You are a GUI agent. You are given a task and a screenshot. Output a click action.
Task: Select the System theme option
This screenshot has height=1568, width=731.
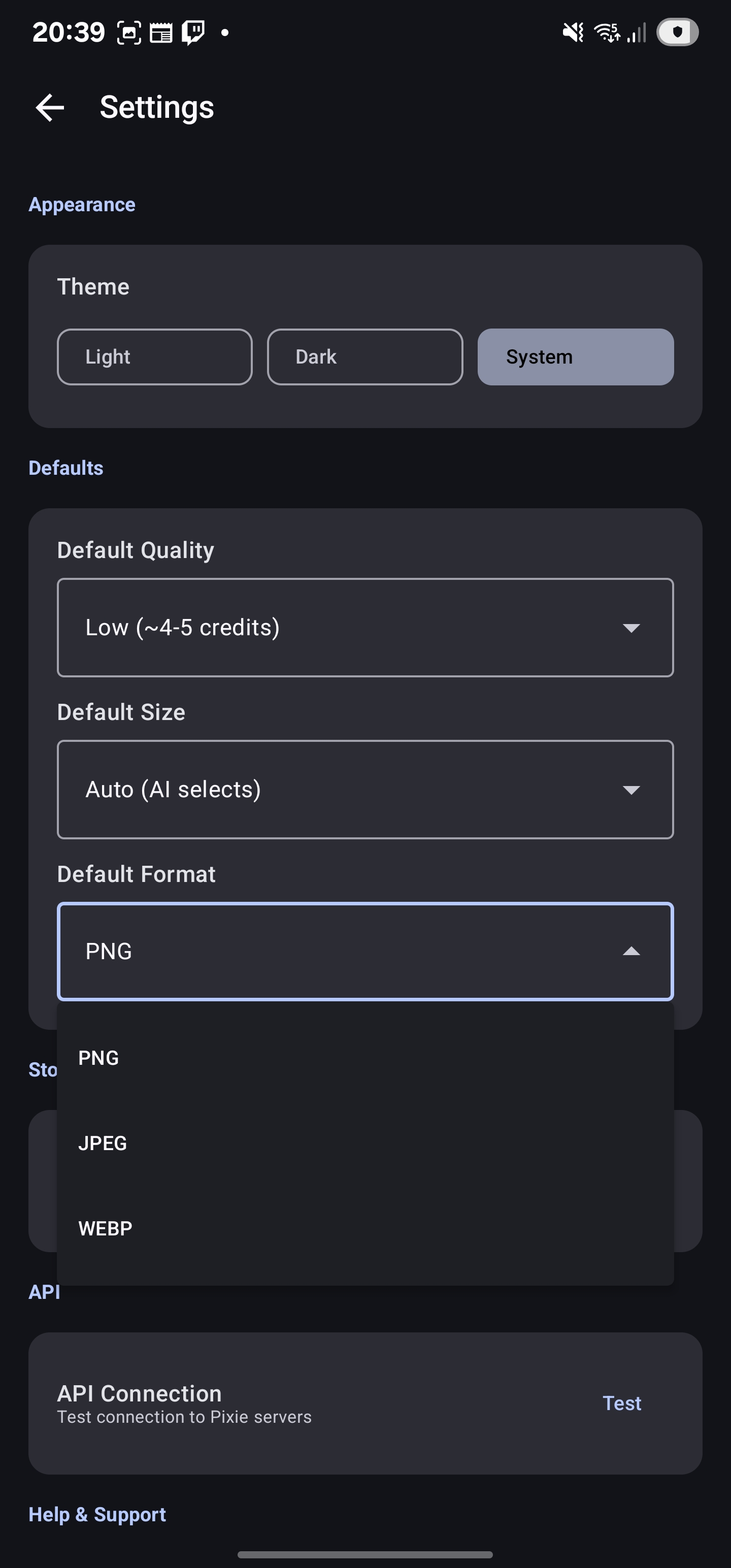[575, 356]
